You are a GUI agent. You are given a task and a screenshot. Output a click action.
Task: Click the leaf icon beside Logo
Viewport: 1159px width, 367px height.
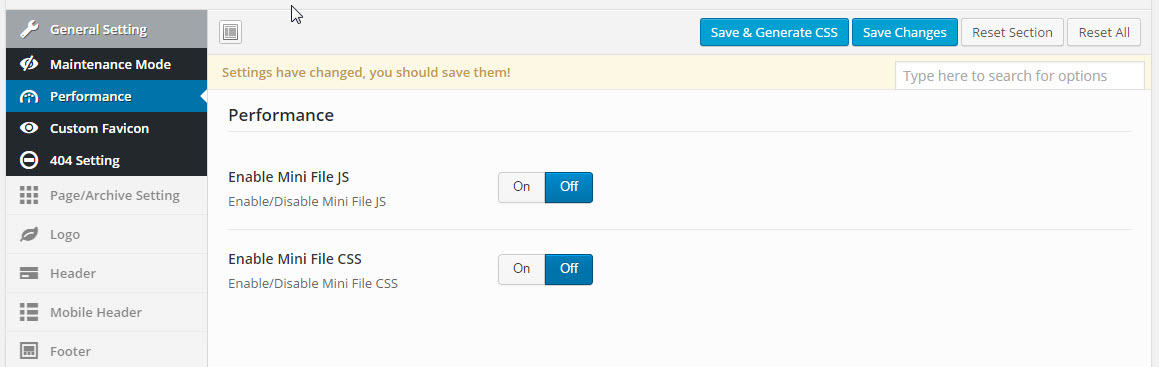click(29, 235)
